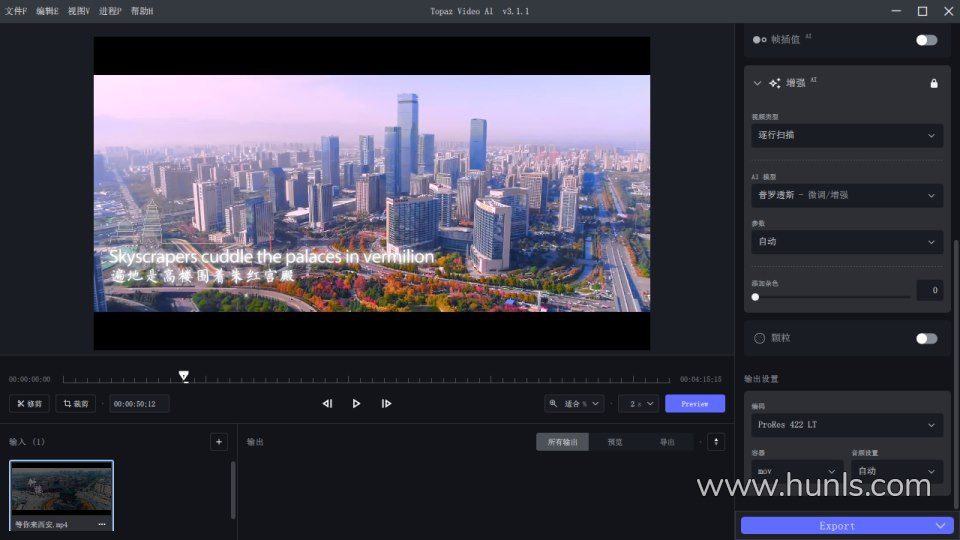Viewport: 960px width, 540px height.
Task: Click the video preview canvas
Action: pyautogui.click(x=372, y=193)
